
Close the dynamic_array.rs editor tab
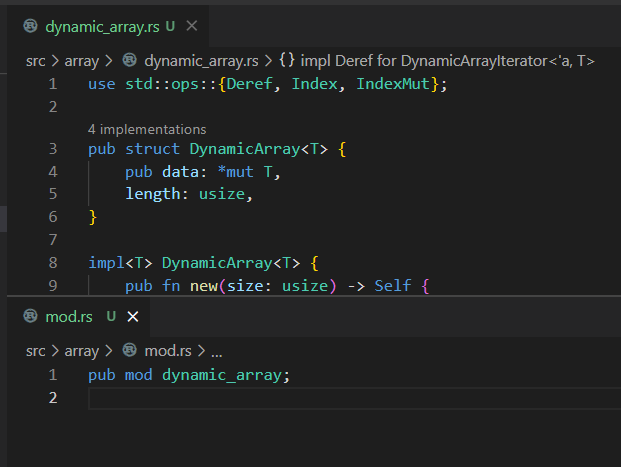coord(192,26)
